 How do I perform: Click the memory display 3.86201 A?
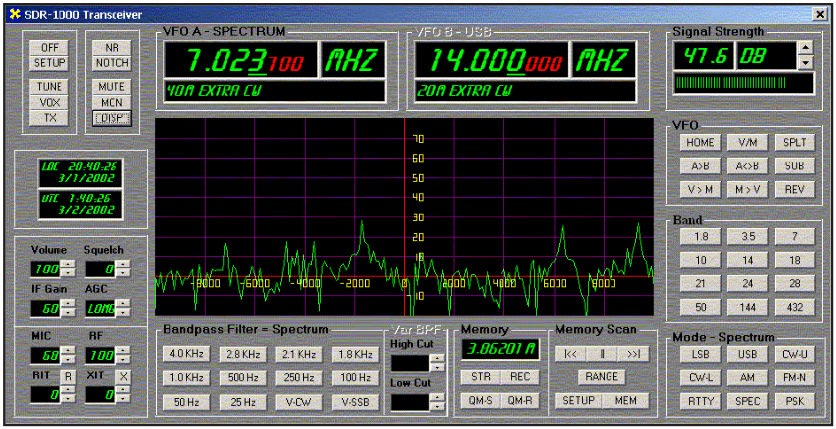point(500,349)
